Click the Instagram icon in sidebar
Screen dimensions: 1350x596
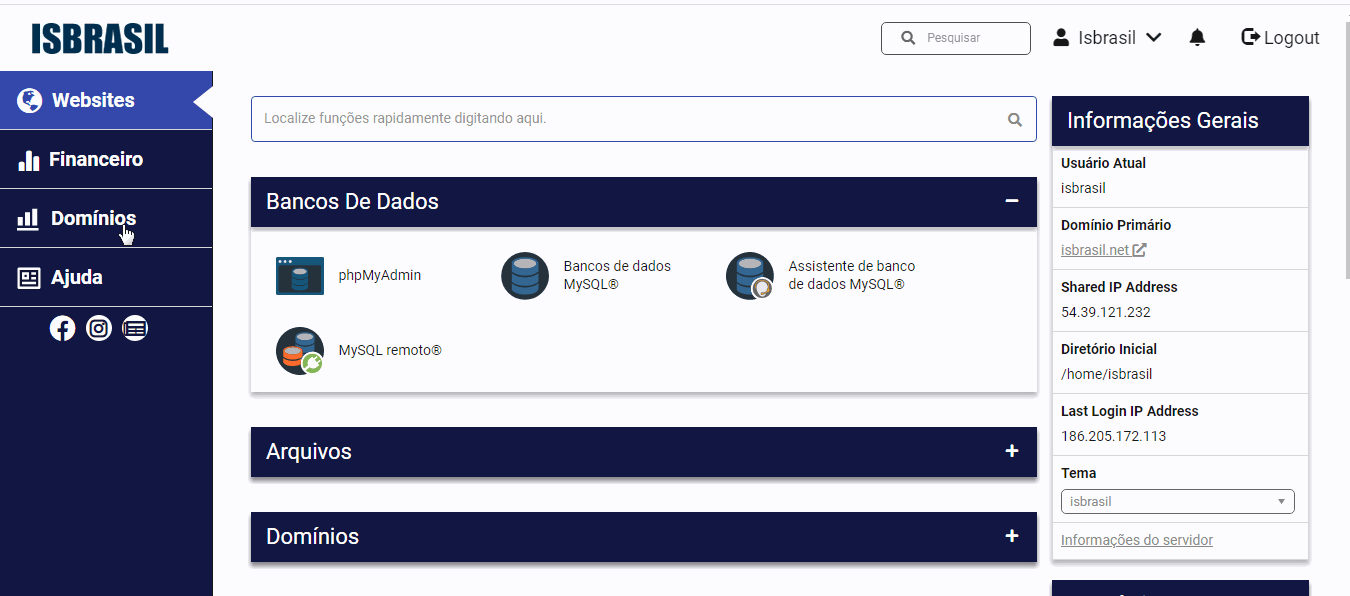[x=99, y=328]
